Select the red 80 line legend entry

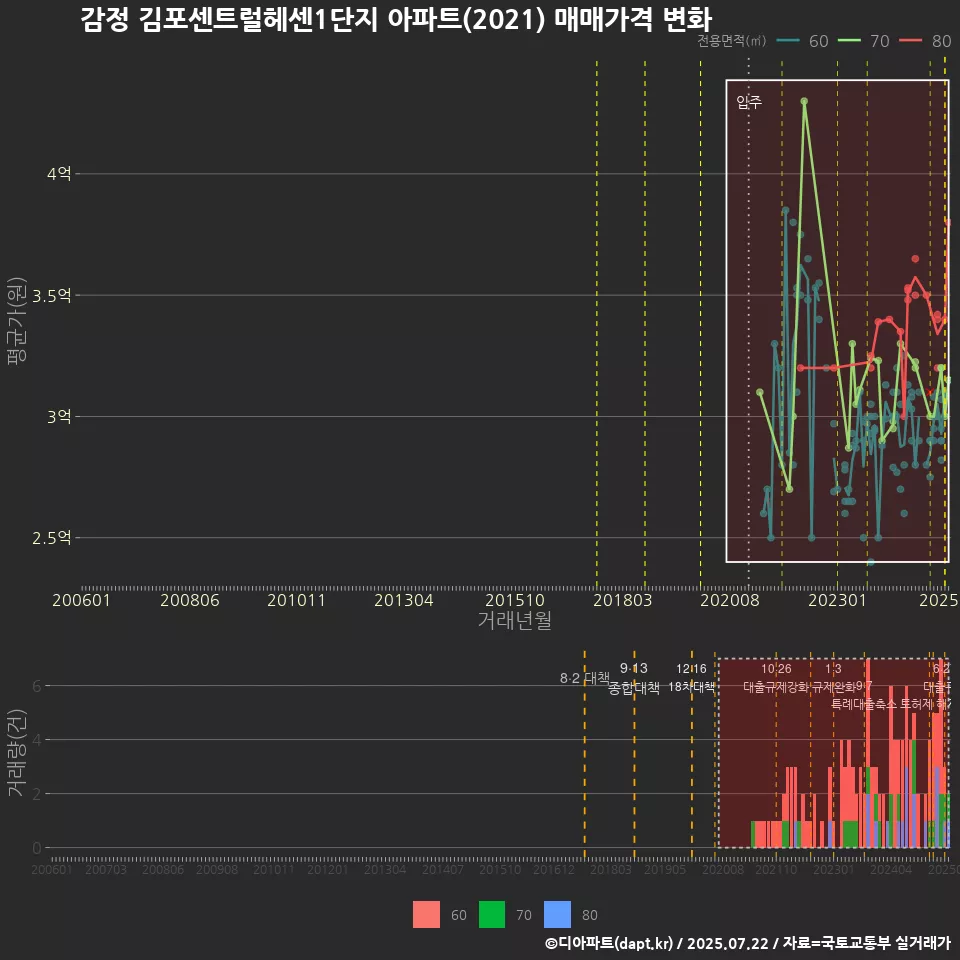925,41
